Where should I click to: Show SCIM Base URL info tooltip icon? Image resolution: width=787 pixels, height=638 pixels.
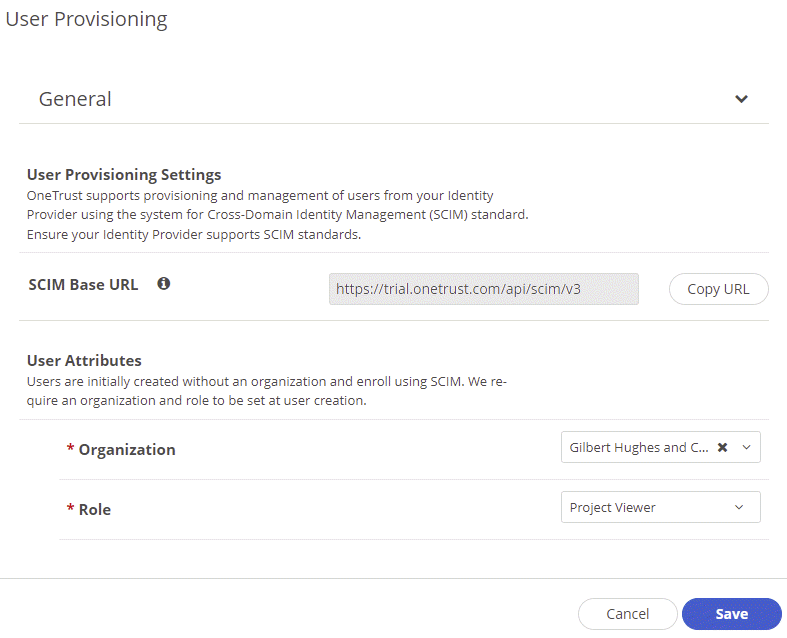pos(164,284)
